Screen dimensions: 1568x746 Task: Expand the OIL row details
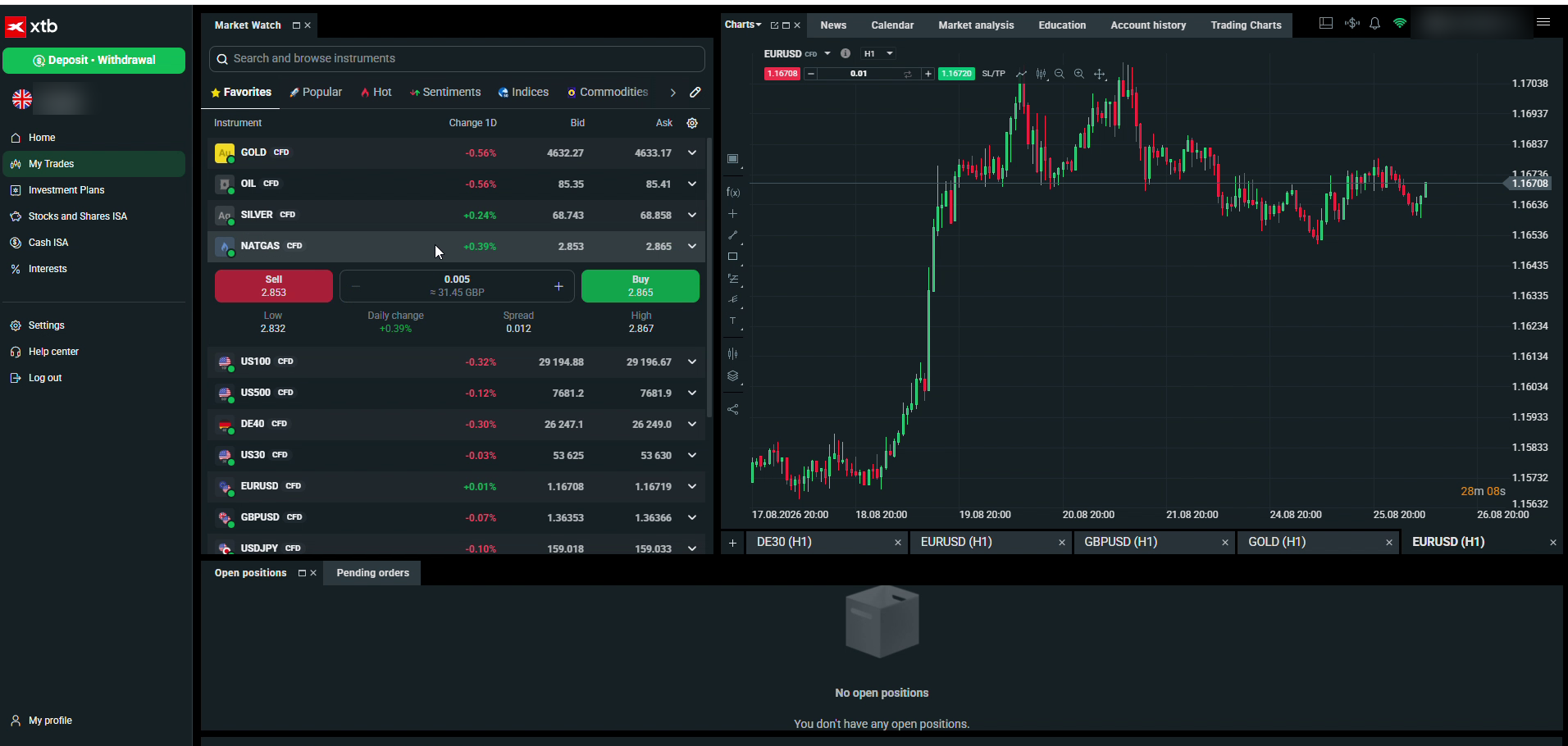692,184
